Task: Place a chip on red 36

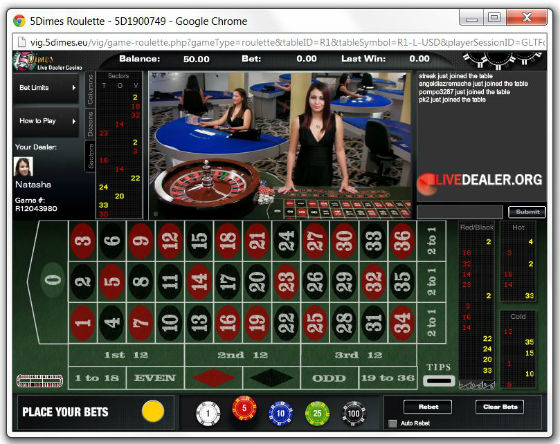Action: tap(402, 241)
